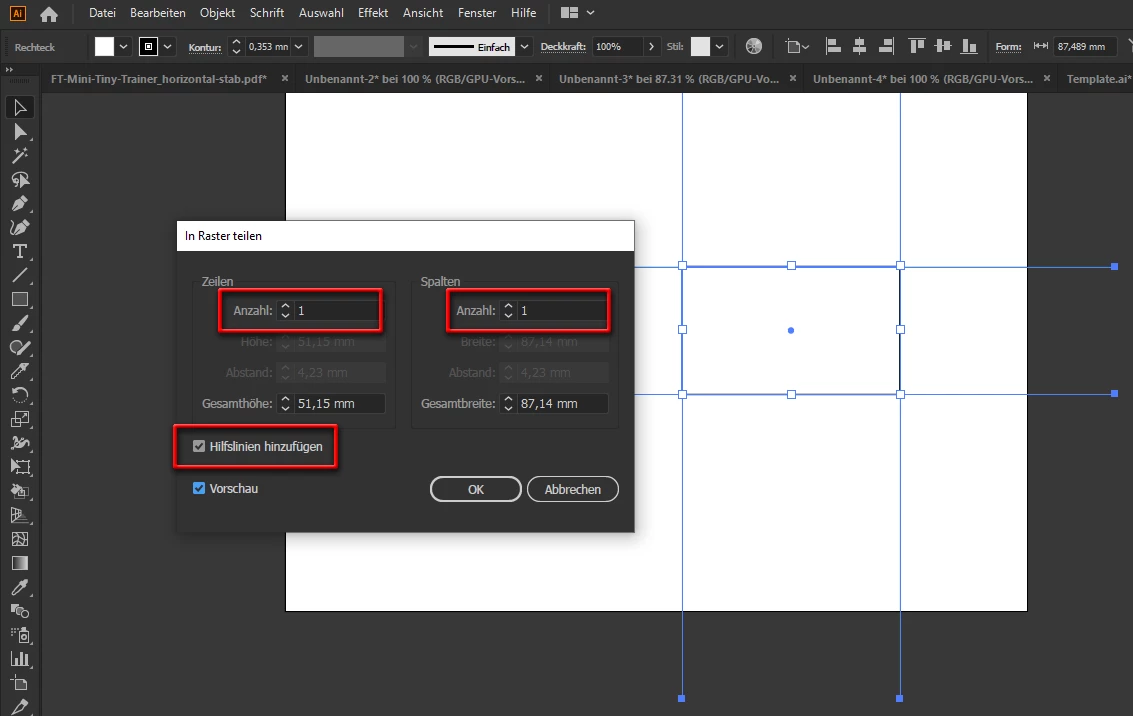
Task: Open the Stil dropdown arrow
Action: click(x=720, y=47)
